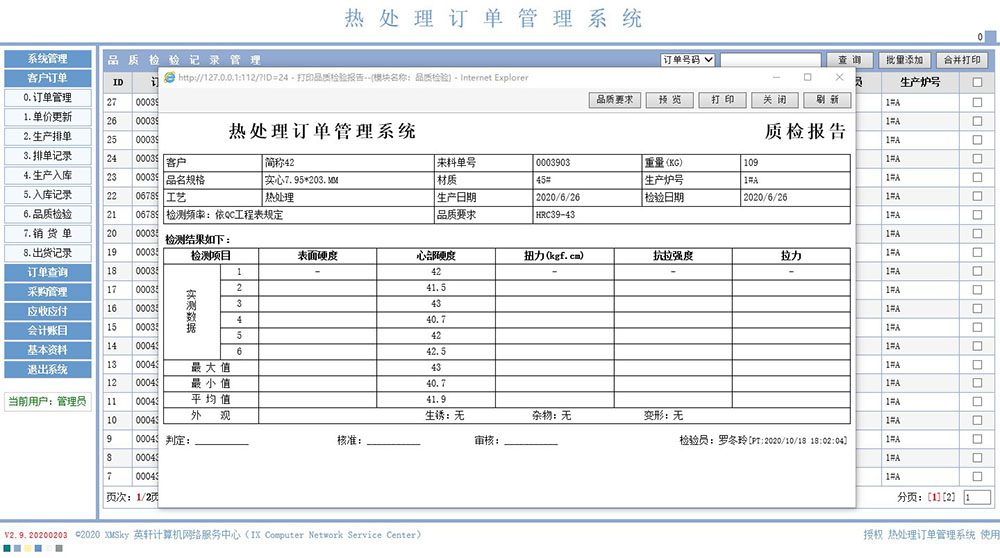
Task: Click the 查询 search button
Action: tap(849, 60)
